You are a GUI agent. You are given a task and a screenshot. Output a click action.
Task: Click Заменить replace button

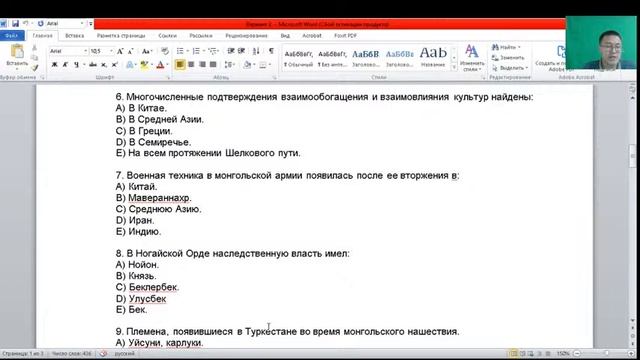pyautogui.click(x=508, y=58)
